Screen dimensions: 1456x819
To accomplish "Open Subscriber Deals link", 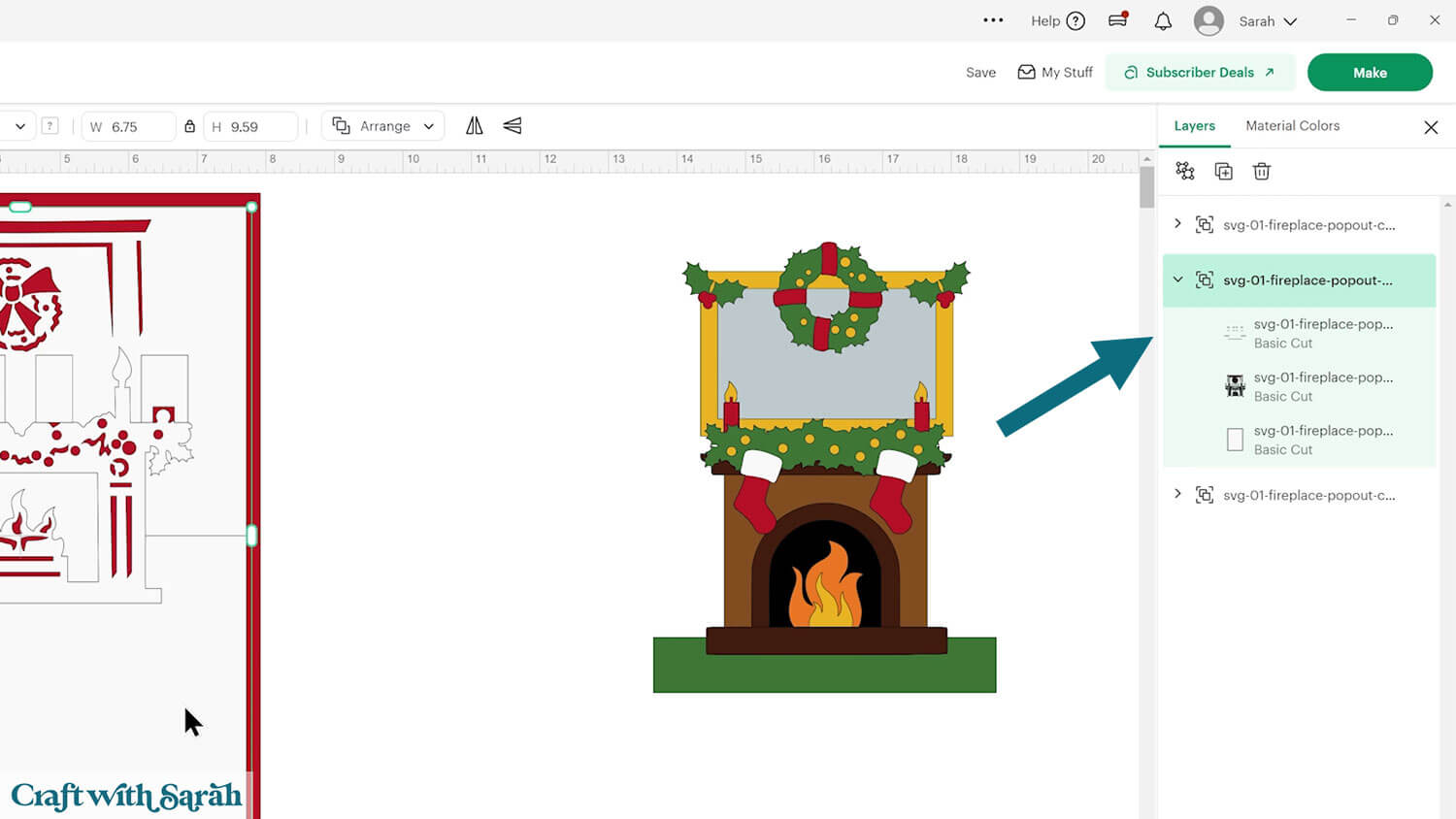I will 1199,73.
